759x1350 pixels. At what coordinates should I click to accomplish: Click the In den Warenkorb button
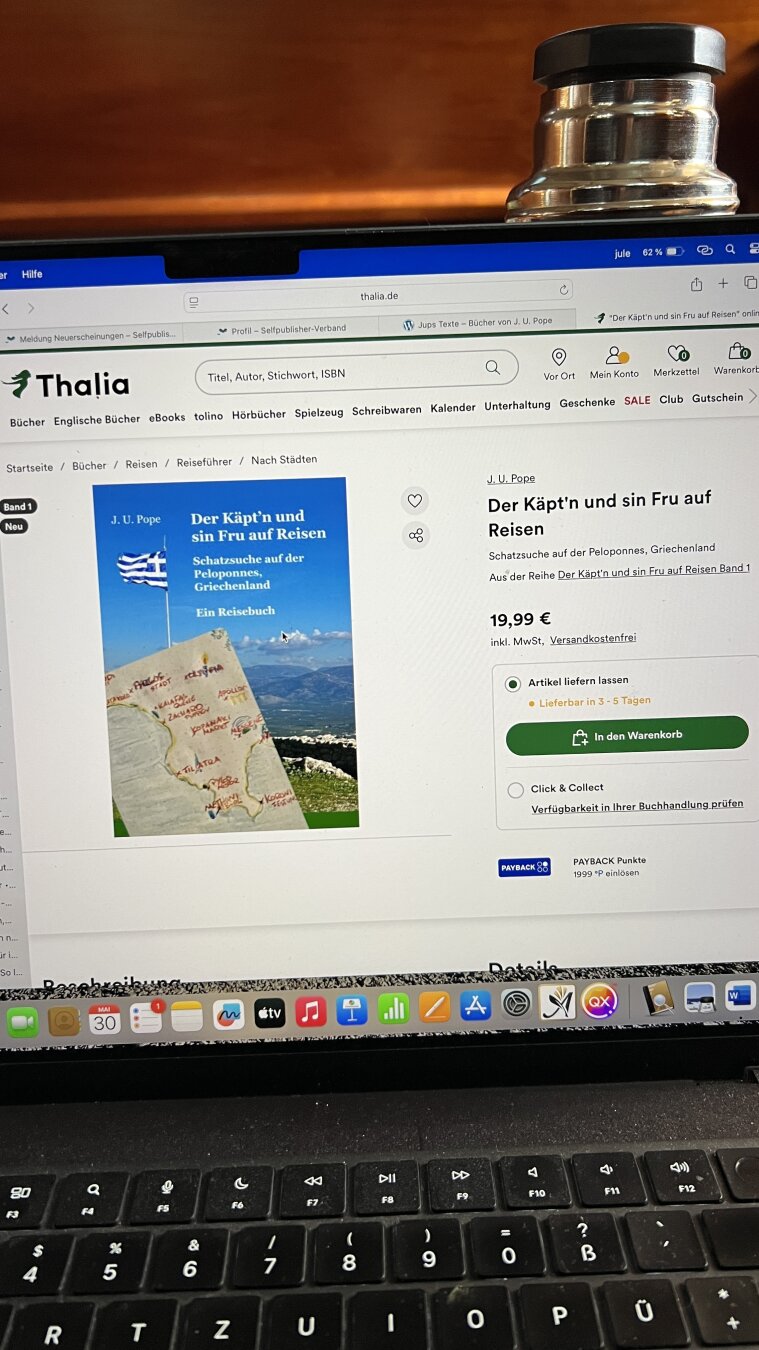point(627,735)
